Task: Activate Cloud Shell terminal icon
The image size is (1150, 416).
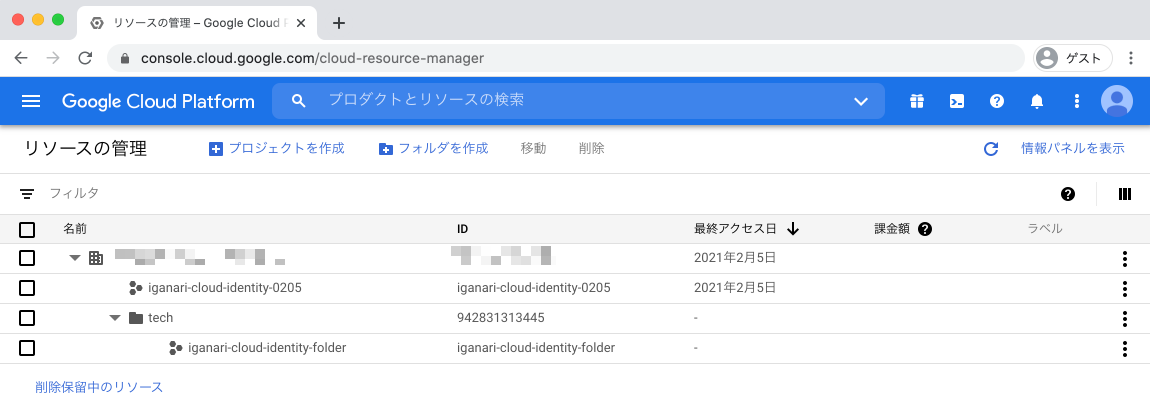Action: [x=956, y=101]
